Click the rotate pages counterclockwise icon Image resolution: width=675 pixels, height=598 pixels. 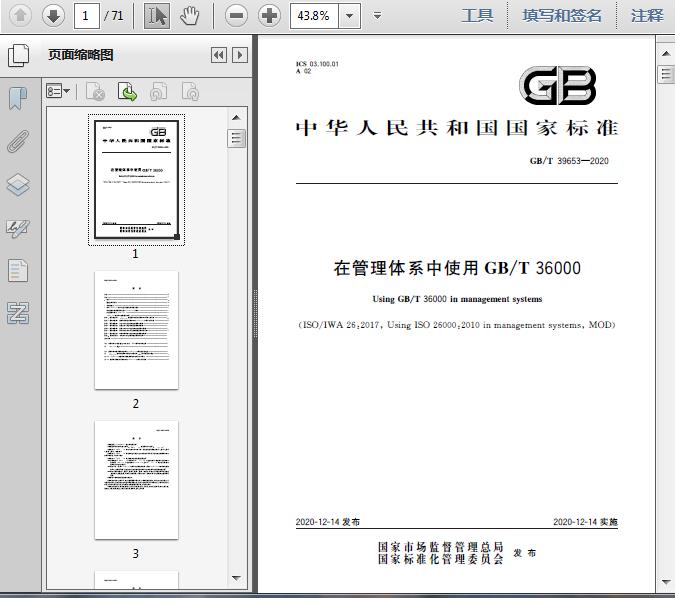[158, 91]
